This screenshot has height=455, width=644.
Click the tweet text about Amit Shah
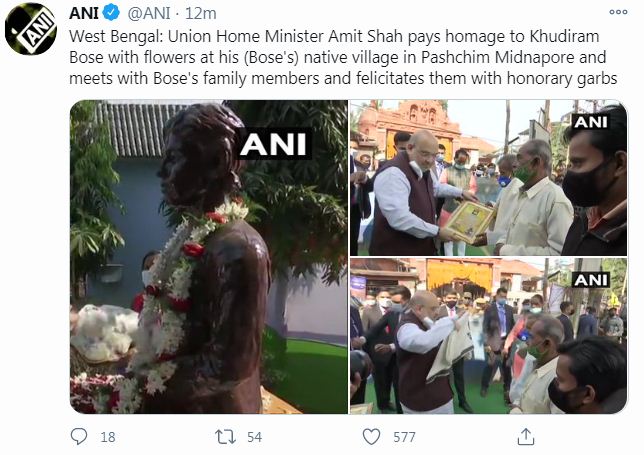(343, 57)
